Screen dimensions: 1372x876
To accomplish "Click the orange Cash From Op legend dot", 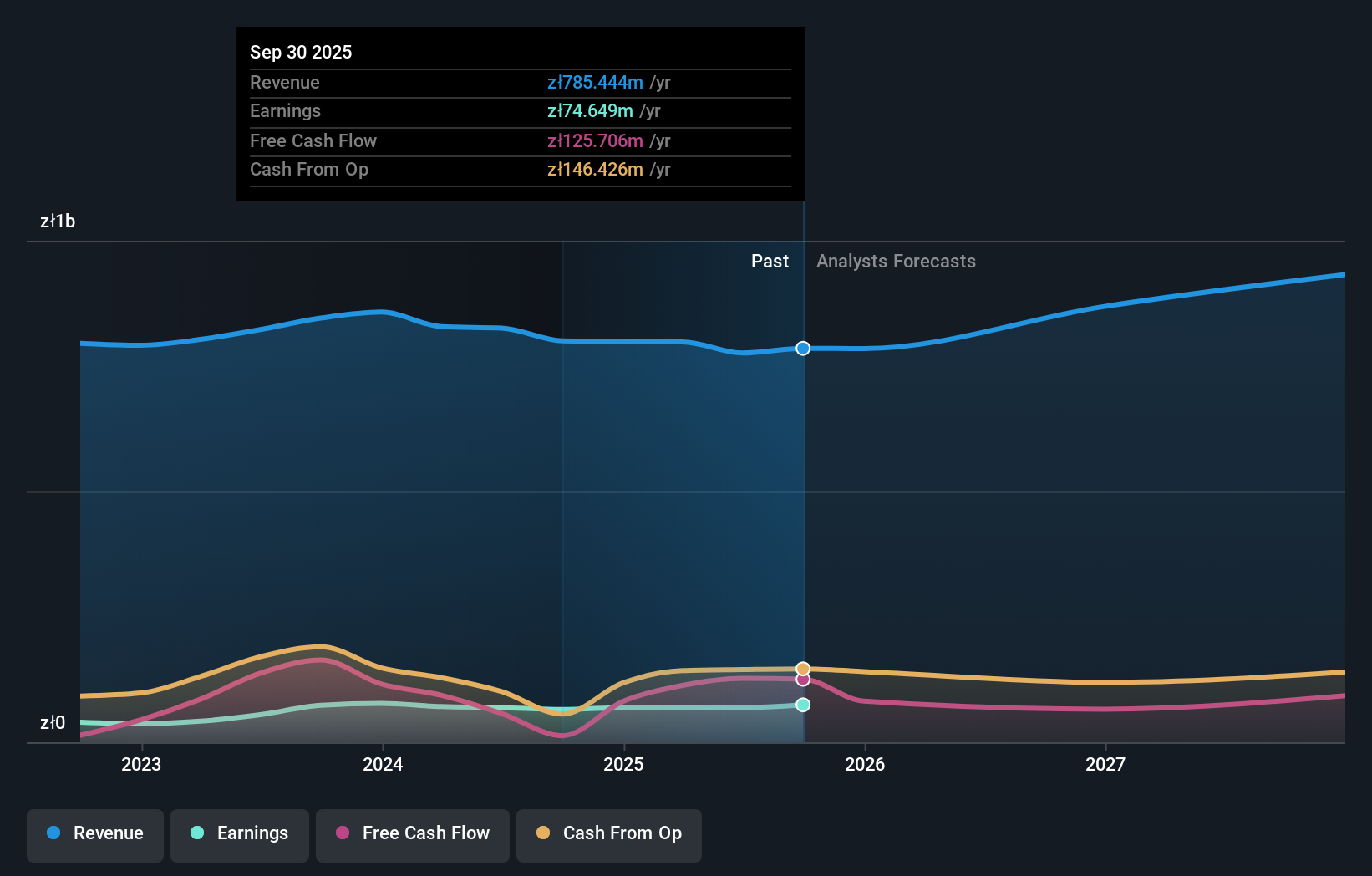I will click(543, 833).
